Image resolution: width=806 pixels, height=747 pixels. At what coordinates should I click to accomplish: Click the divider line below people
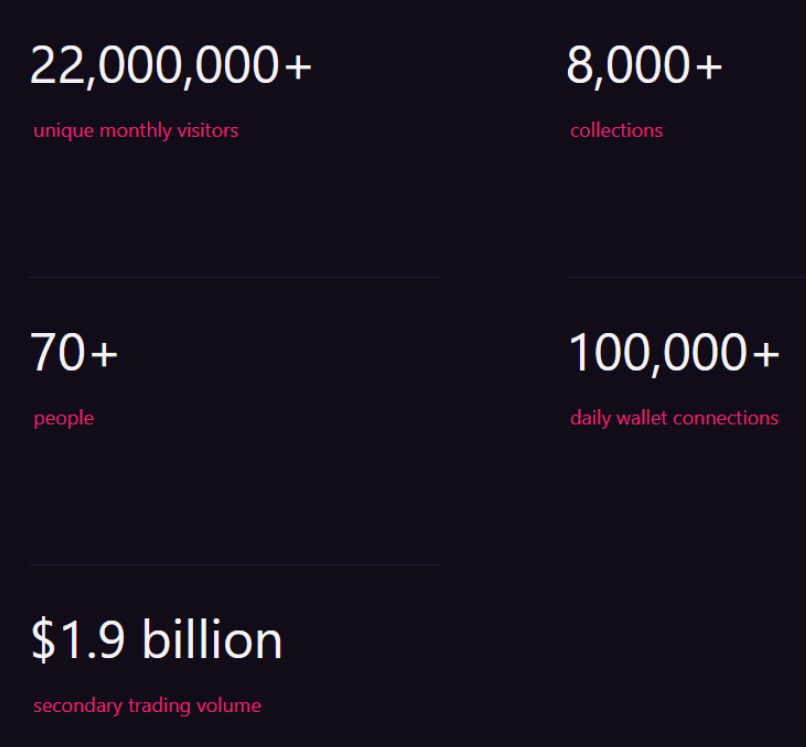coord(234,565)
